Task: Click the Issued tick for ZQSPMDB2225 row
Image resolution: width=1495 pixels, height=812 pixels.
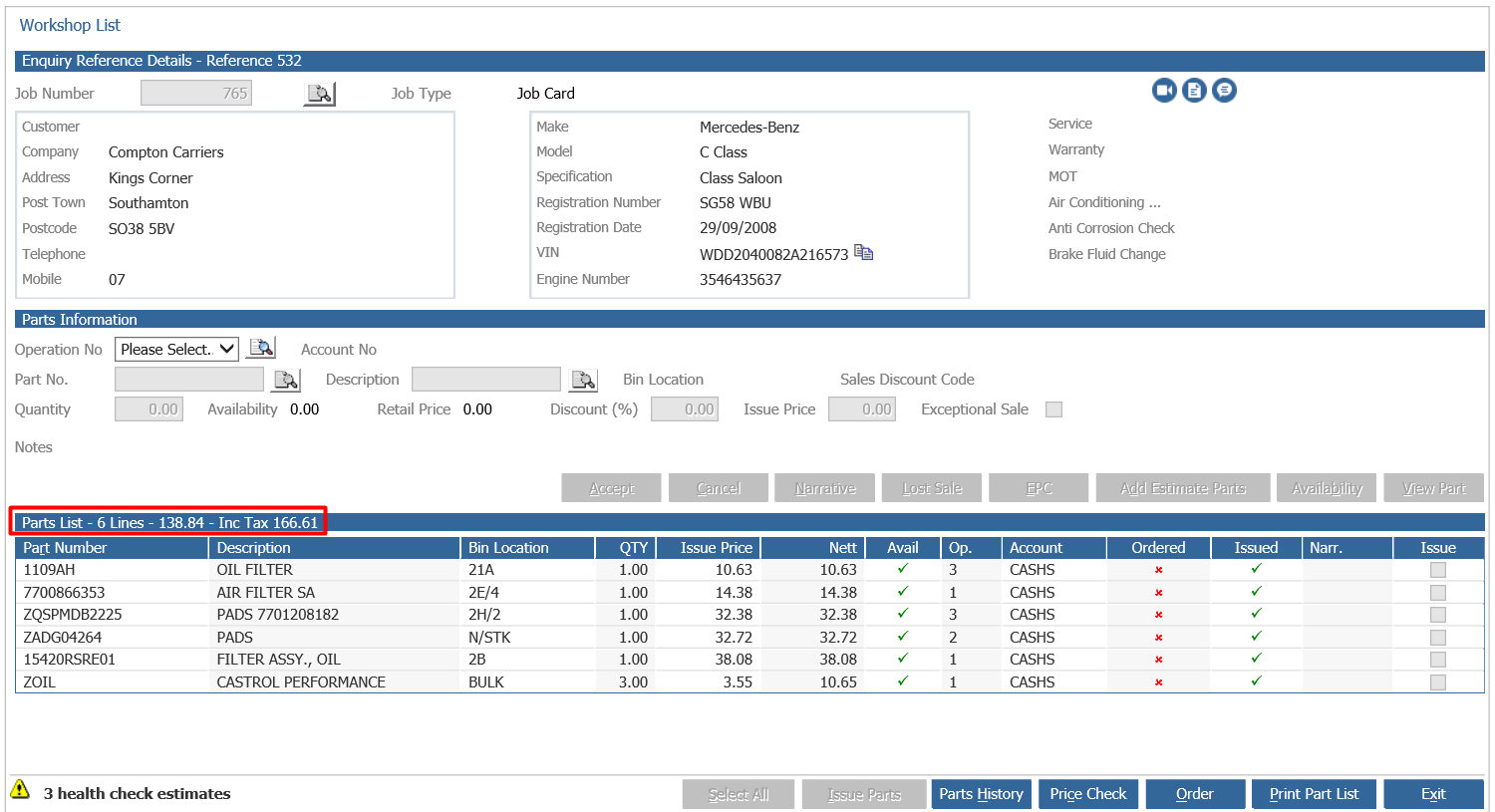Action: 1256,614
